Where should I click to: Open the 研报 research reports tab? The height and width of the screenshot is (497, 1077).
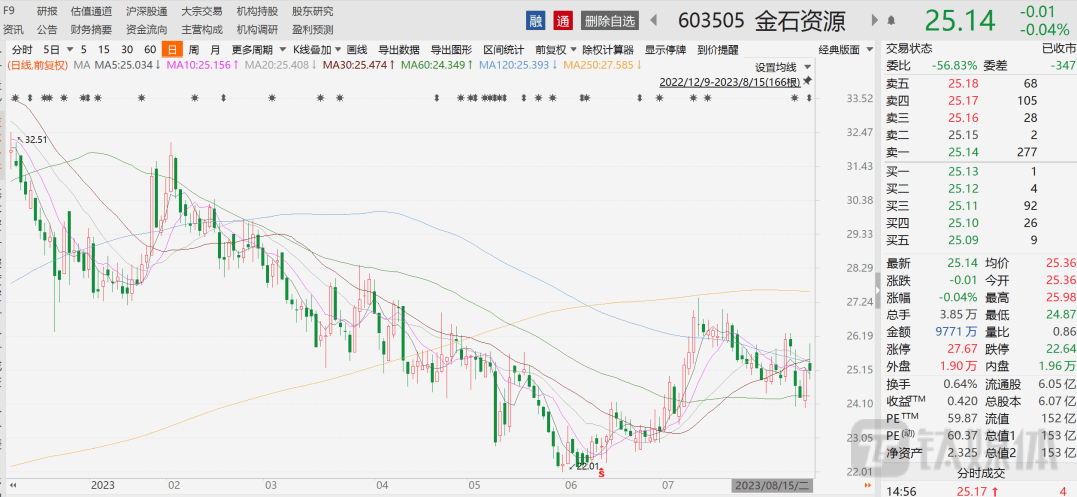pos(47,11)
